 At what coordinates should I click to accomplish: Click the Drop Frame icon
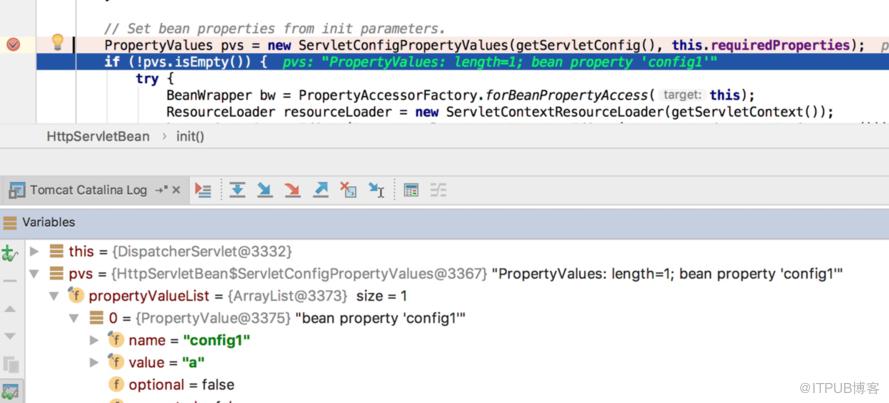click(348, 190)
